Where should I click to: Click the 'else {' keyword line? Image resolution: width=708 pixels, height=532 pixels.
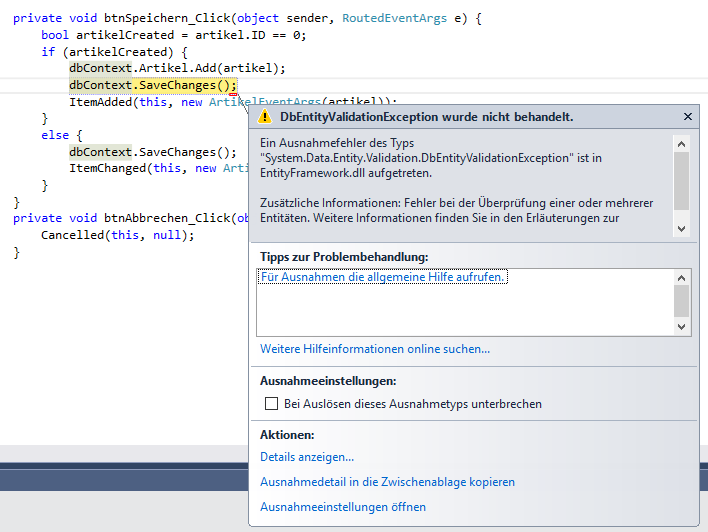click(x=62, y=135)
